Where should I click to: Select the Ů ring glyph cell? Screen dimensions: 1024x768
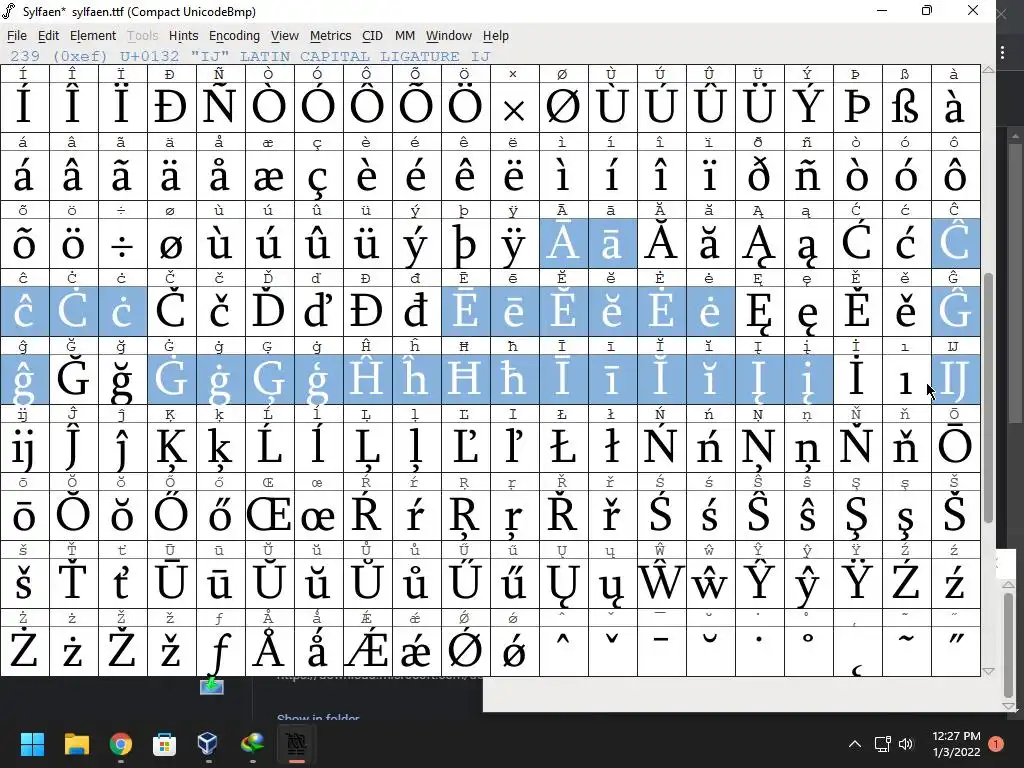coord(368,583)
